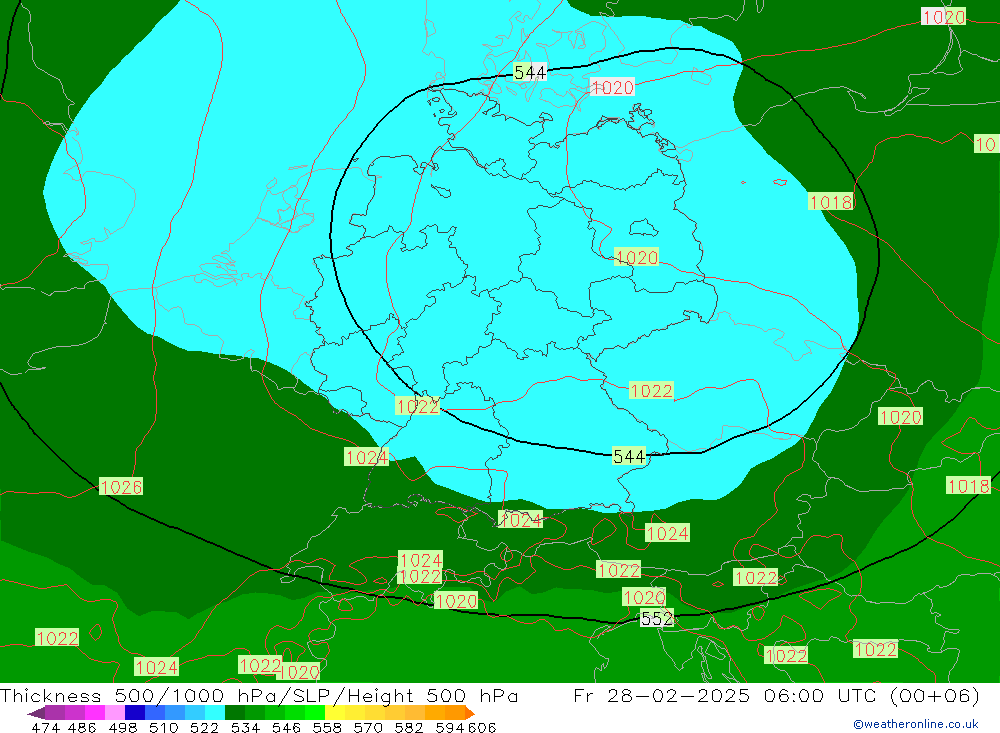The width and height of the screenshot is (1000, 733).
Task: Click legend value 510
Action: 163,727
